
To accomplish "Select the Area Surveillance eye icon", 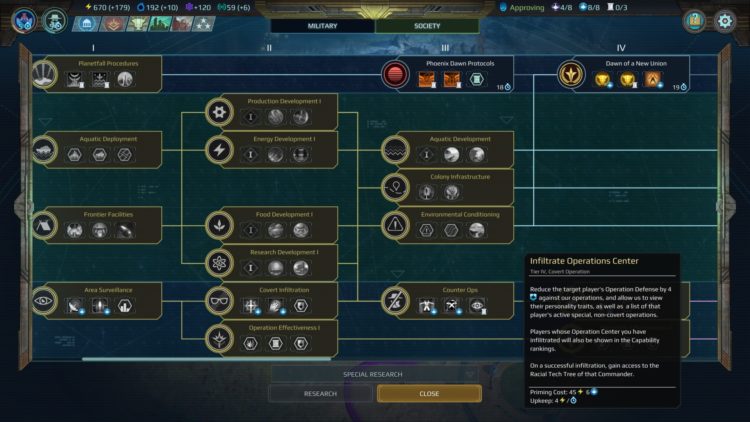I will pos(44,300).
